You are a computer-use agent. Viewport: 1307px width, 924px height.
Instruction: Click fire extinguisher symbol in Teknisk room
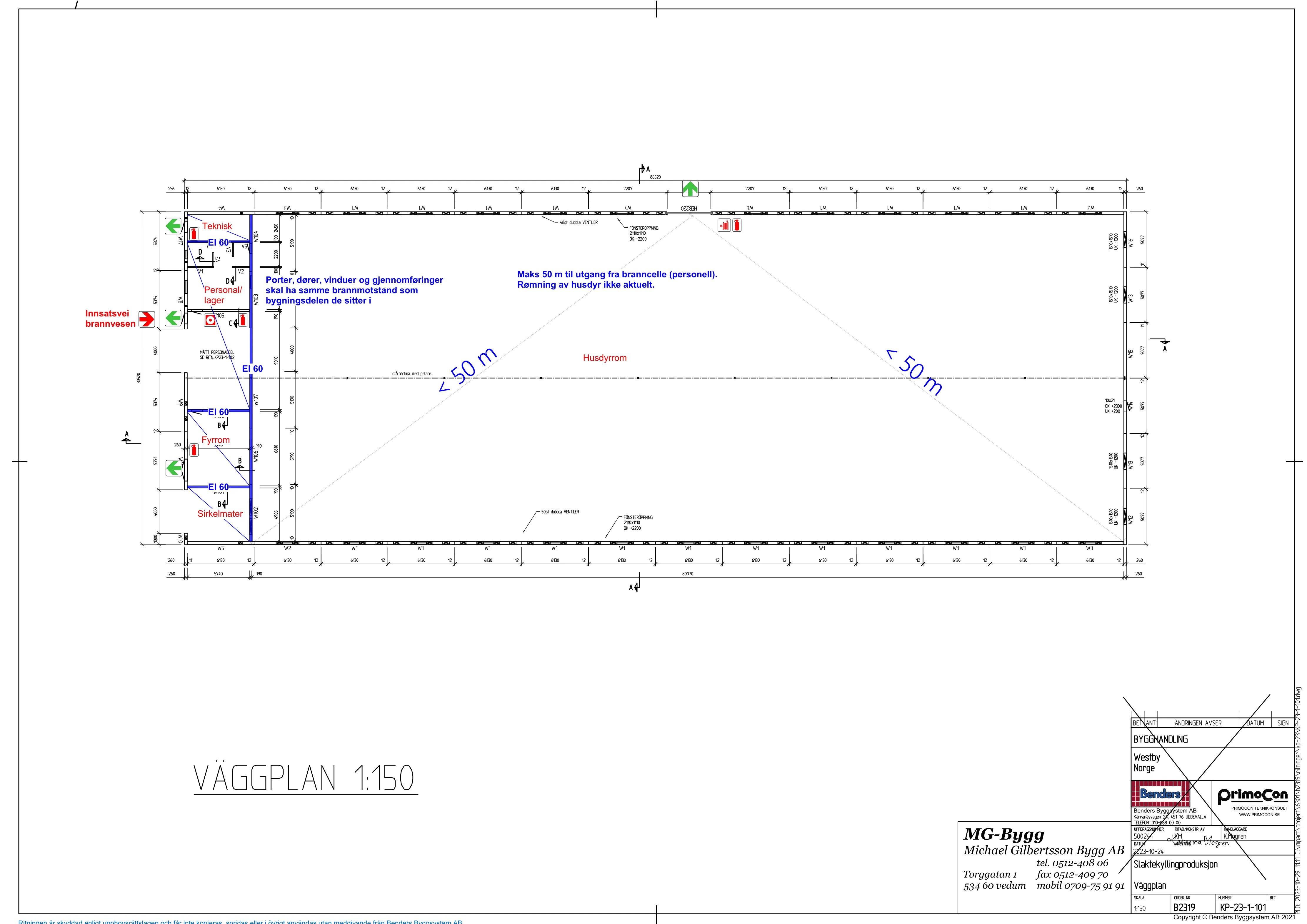(194, 233)
